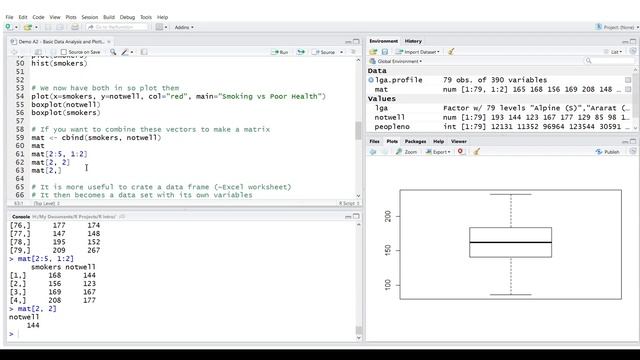Screen dimensions: 640x360
Task: Maximize the Console pane
Action: (356, 216)
